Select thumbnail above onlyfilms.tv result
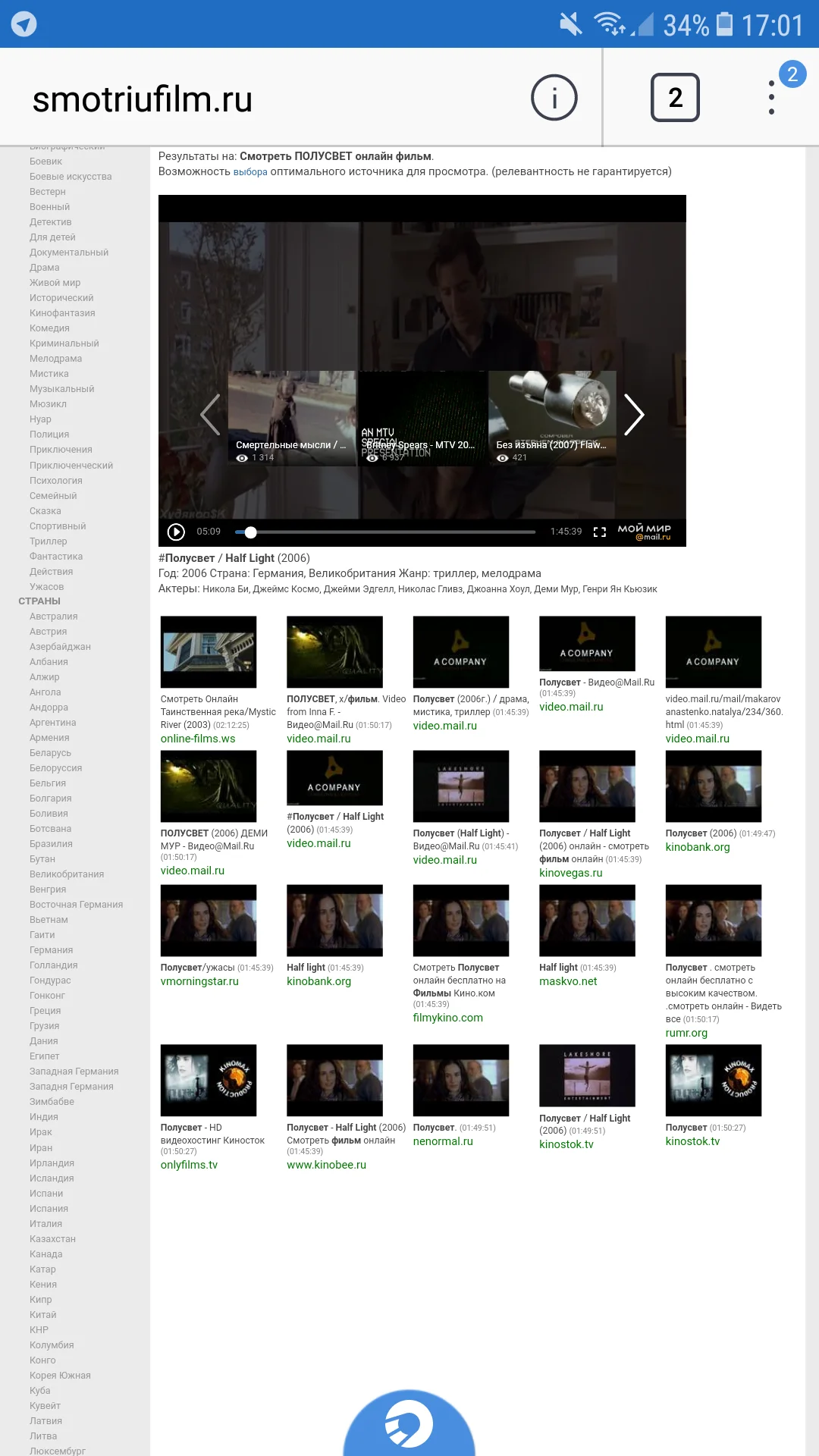Viewport: 819px width, 1456px height. coord(209,1081)
